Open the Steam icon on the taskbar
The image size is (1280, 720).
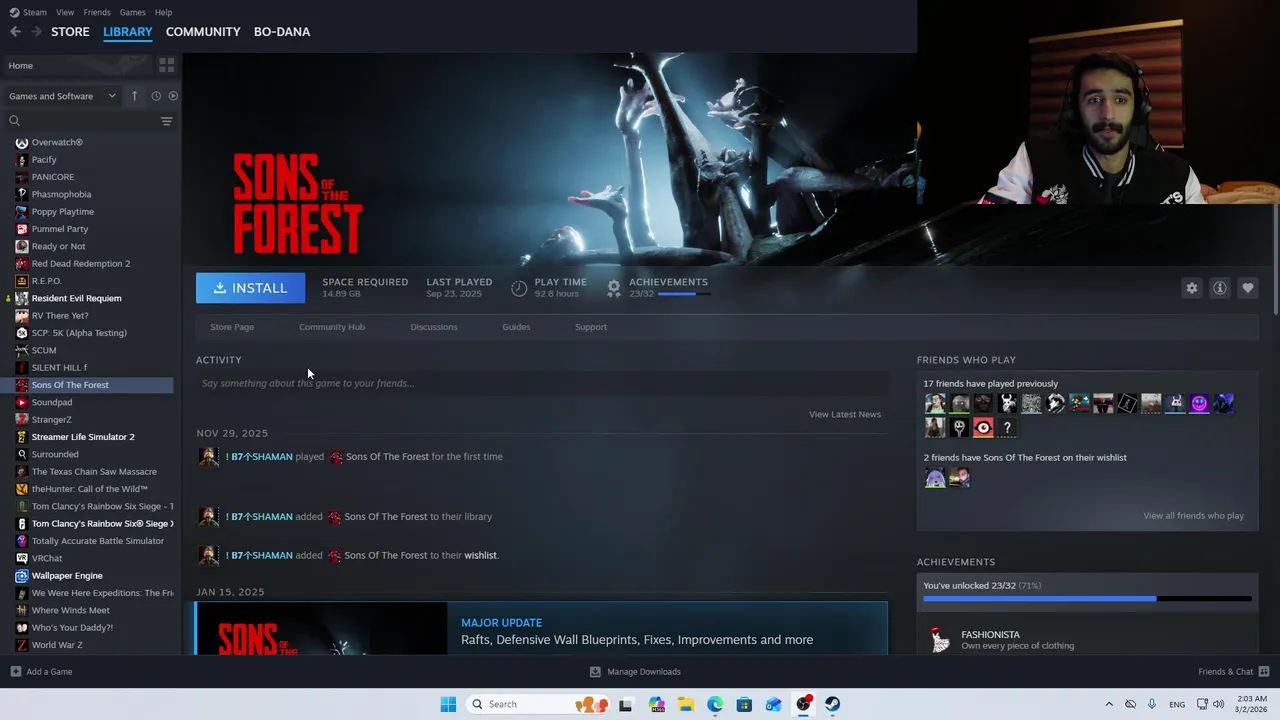pos(832,704)
